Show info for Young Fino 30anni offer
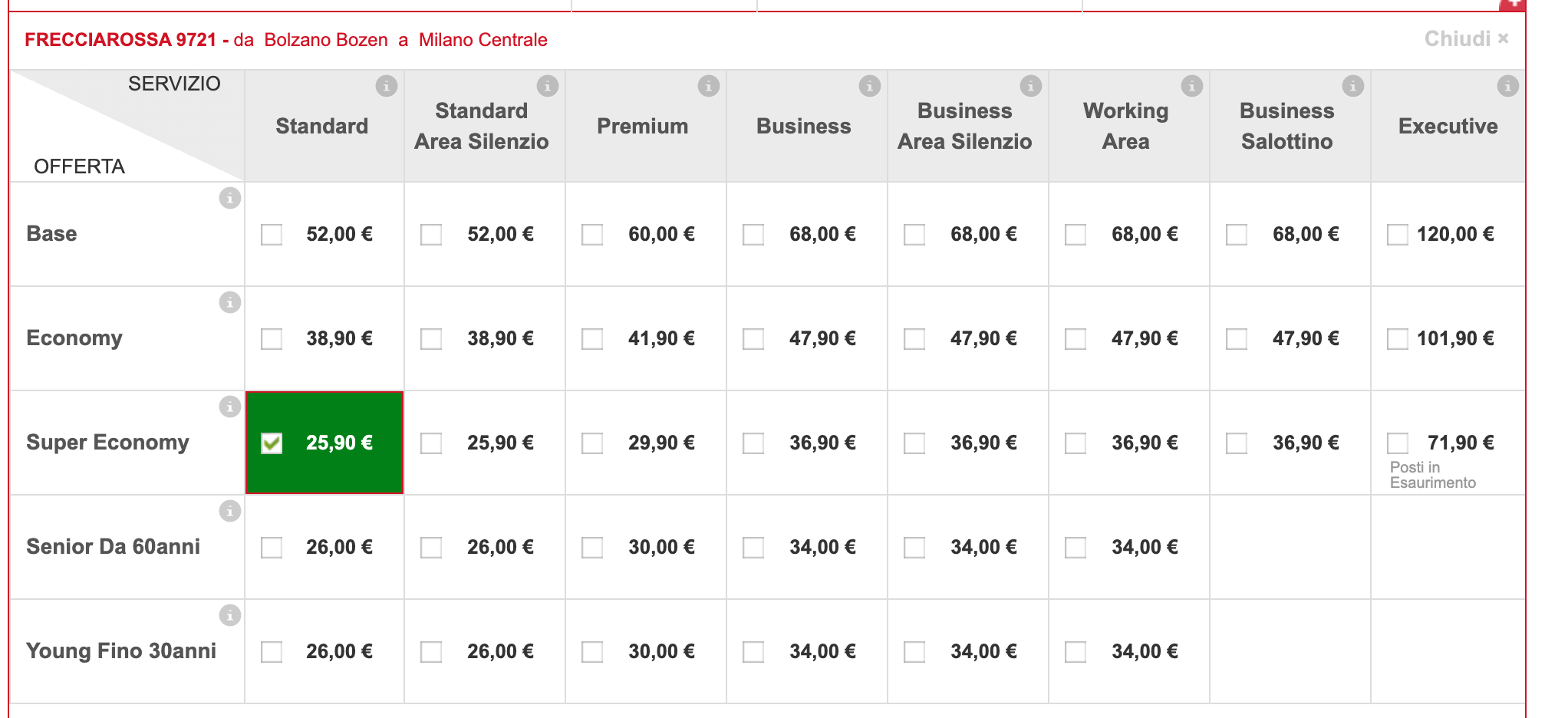The width and height of the screenshot is (1568, 718). [230, 615]
